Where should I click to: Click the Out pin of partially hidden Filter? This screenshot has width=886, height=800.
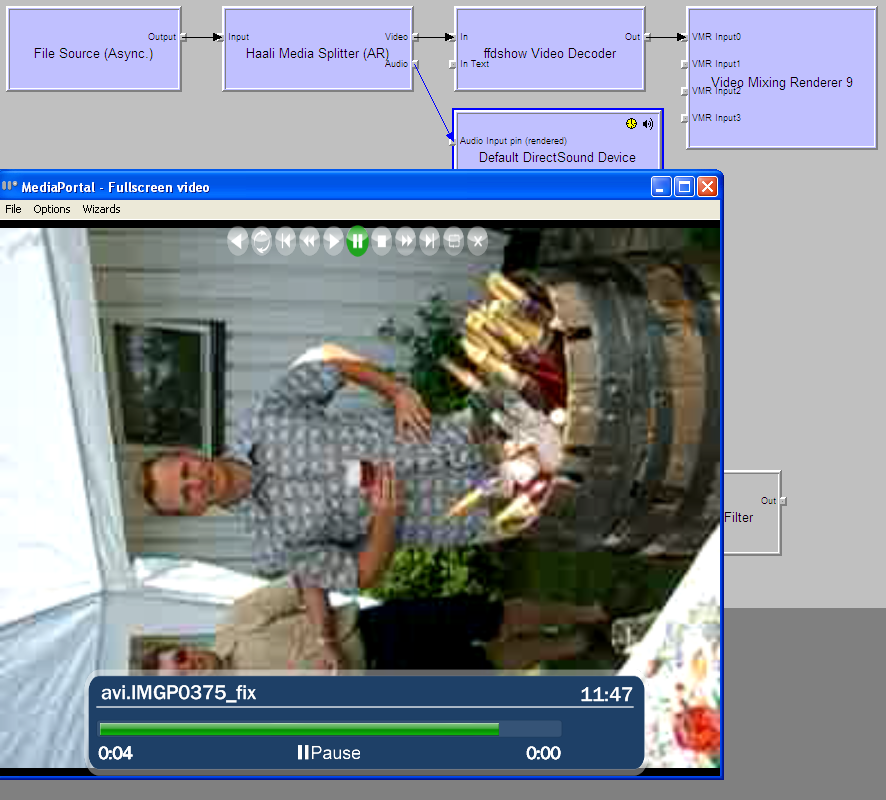783,501
